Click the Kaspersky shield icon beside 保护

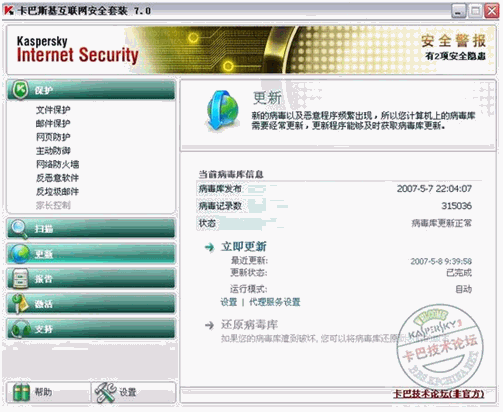point(20,89)
